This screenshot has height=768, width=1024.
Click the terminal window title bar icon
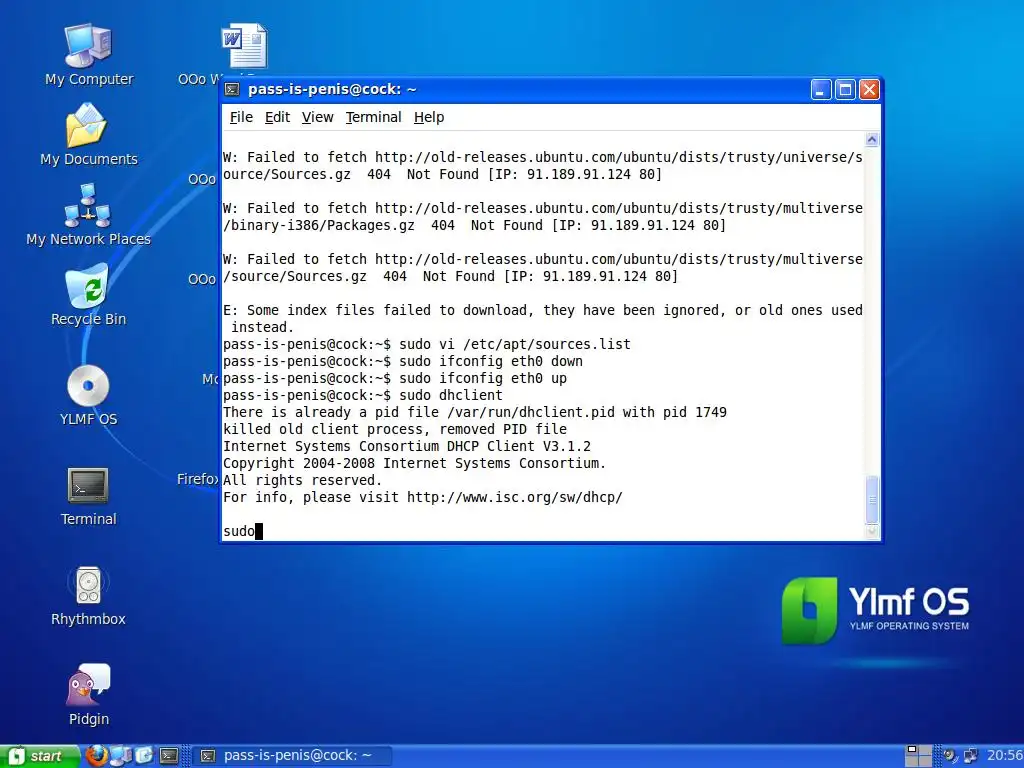coord(232,89)
